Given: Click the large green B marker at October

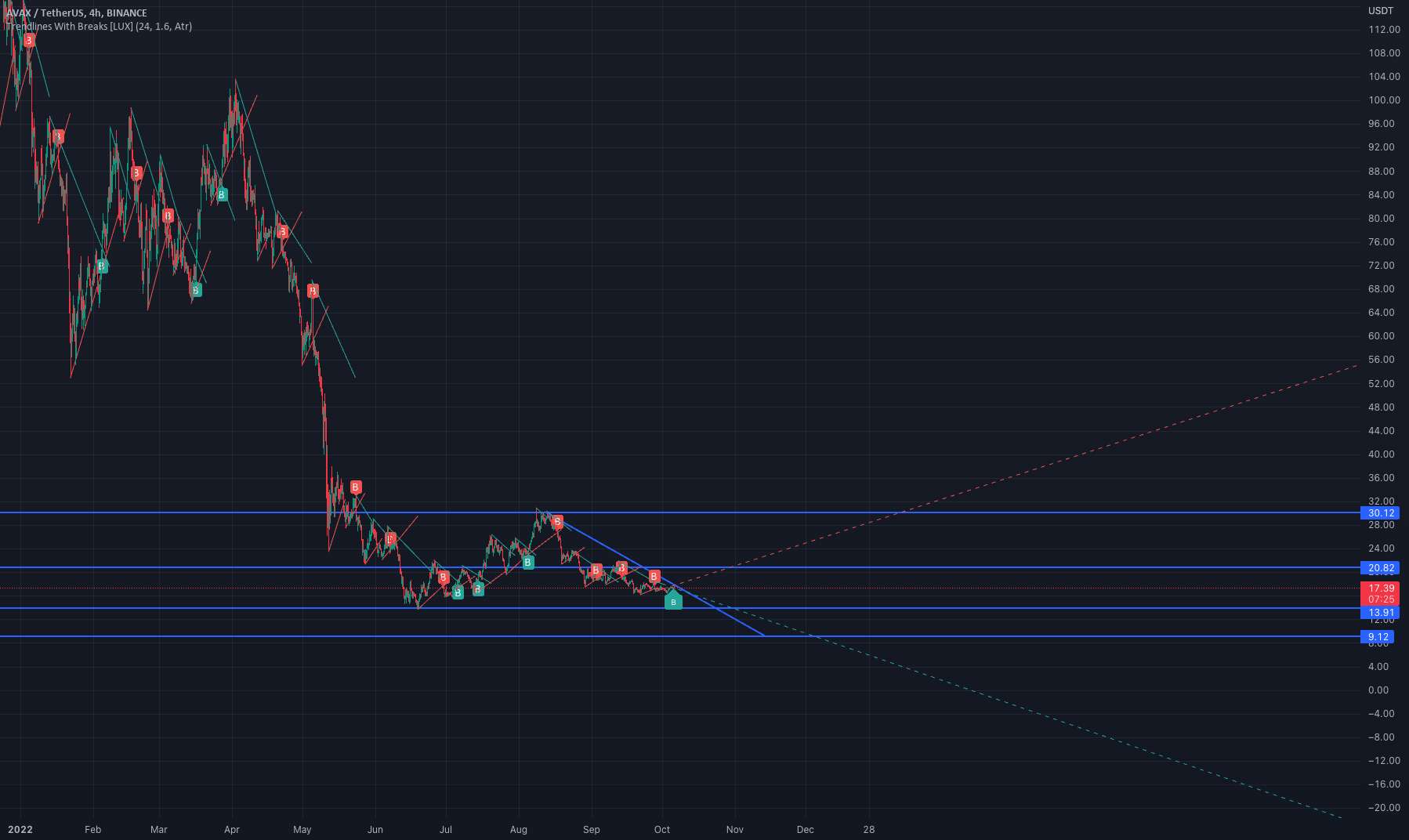Looking at the screenshot, I should pyautogui.click(x=673, y=601).
